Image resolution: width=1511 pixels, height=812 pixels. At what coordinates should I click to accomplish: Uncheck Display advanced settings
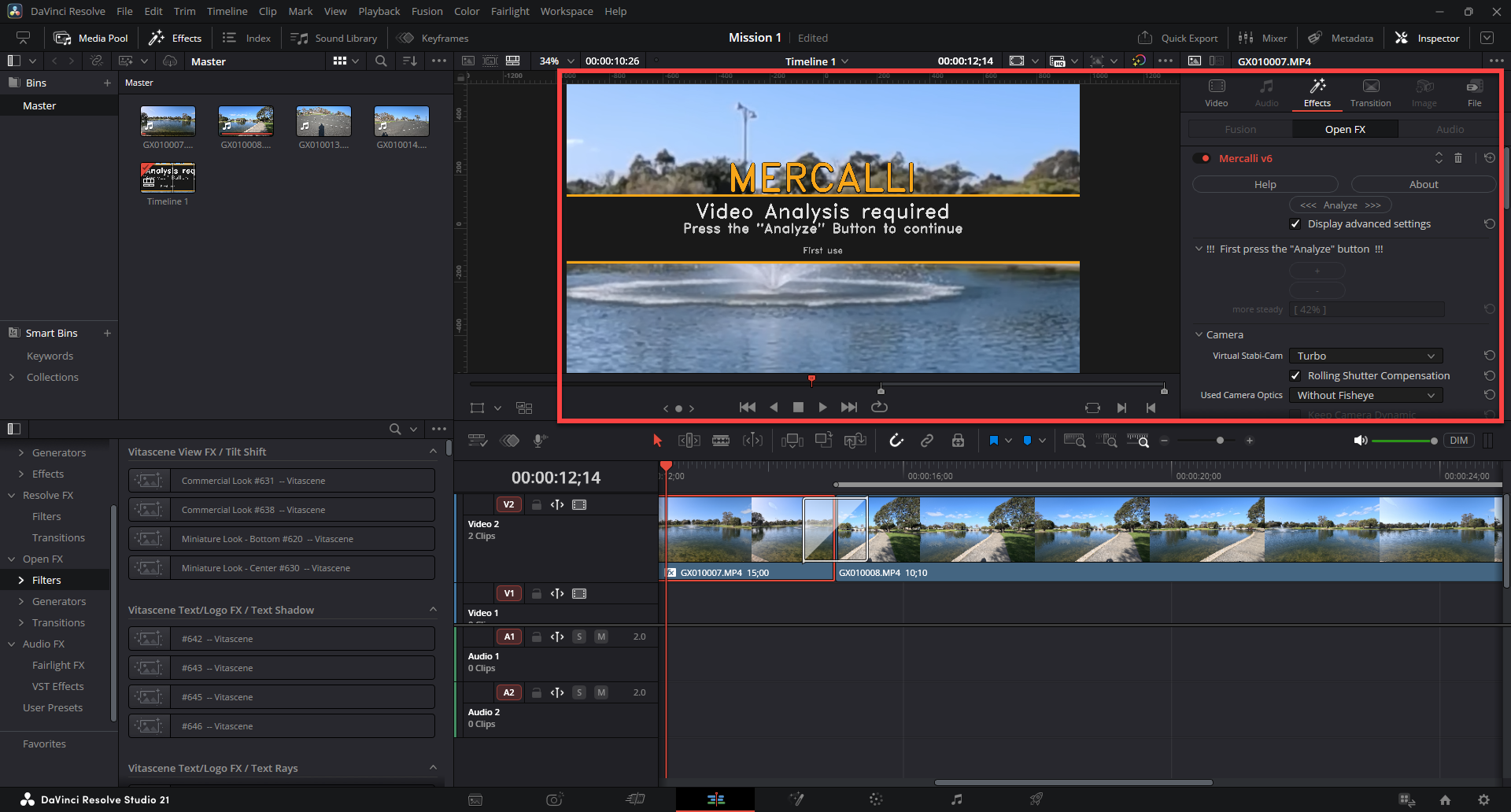1295,224
